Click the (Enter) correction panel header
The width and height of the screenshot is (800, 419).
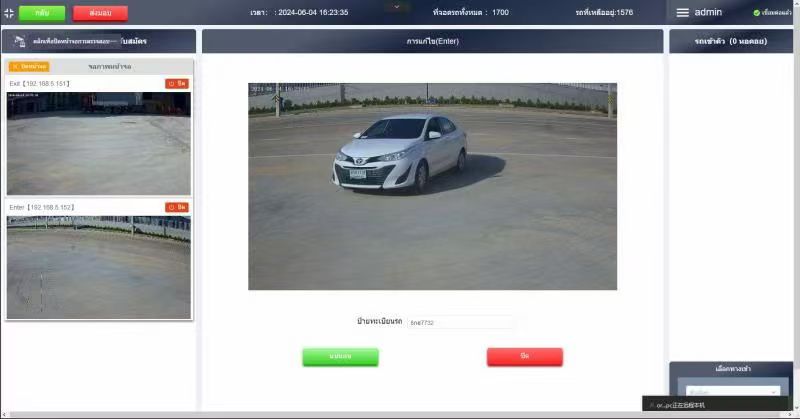tap(433, 41)
